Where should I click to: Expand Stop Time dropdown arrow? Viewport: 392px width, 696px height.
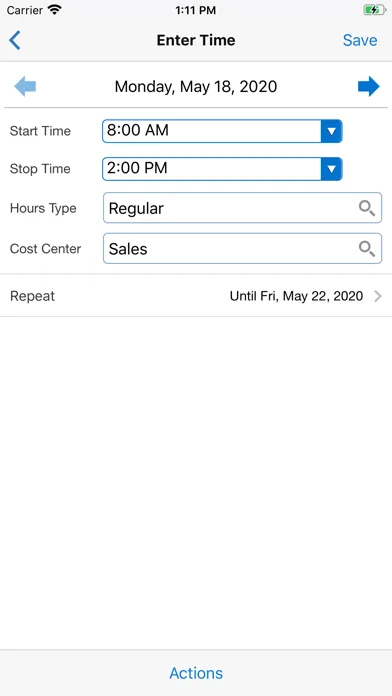[x=331, y=169]
